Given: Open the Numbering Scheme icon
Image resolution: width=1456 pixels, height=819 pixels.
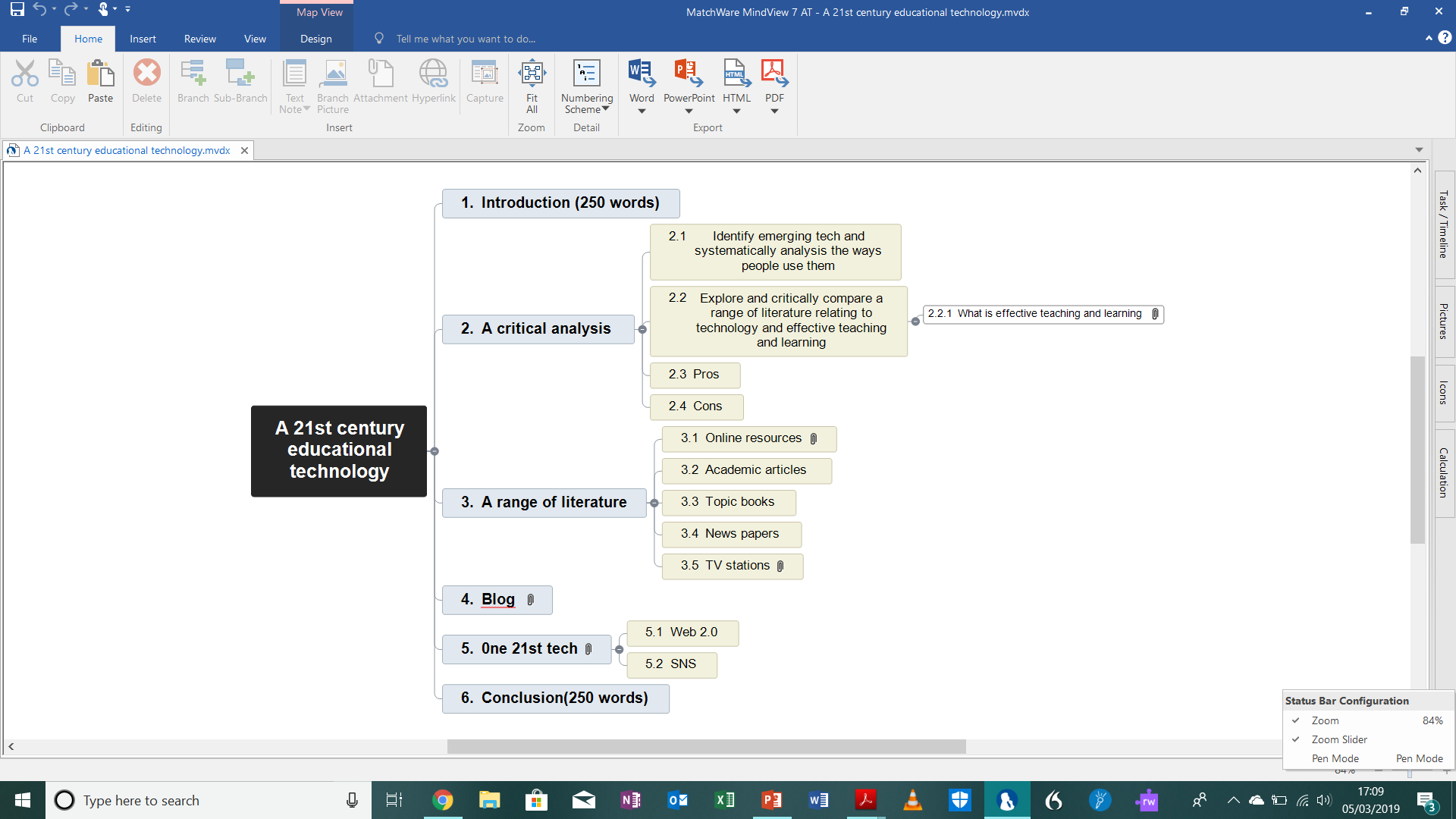Looking at the screenshot, I should 587,74.
